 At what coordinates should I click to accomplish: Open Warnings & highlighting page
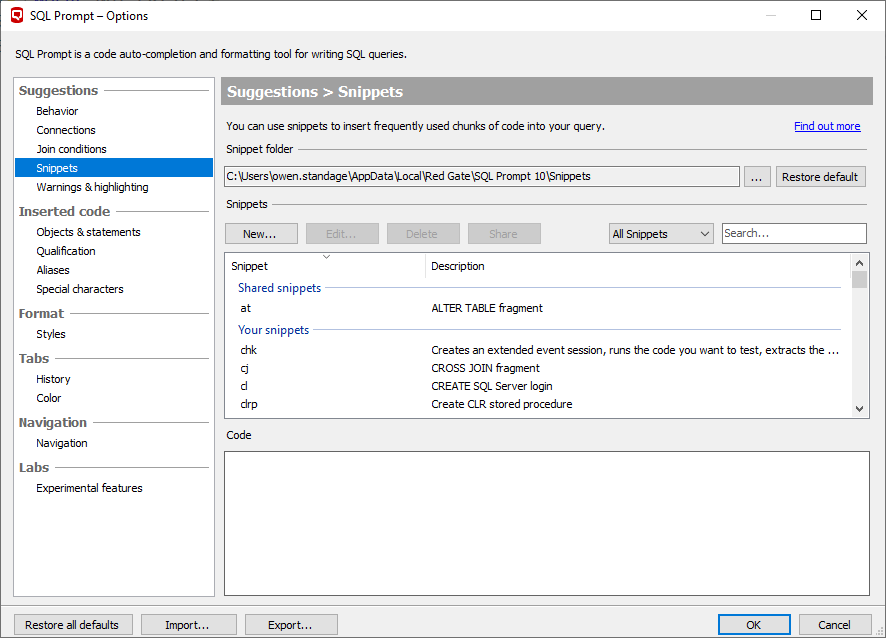pos(92,187)
